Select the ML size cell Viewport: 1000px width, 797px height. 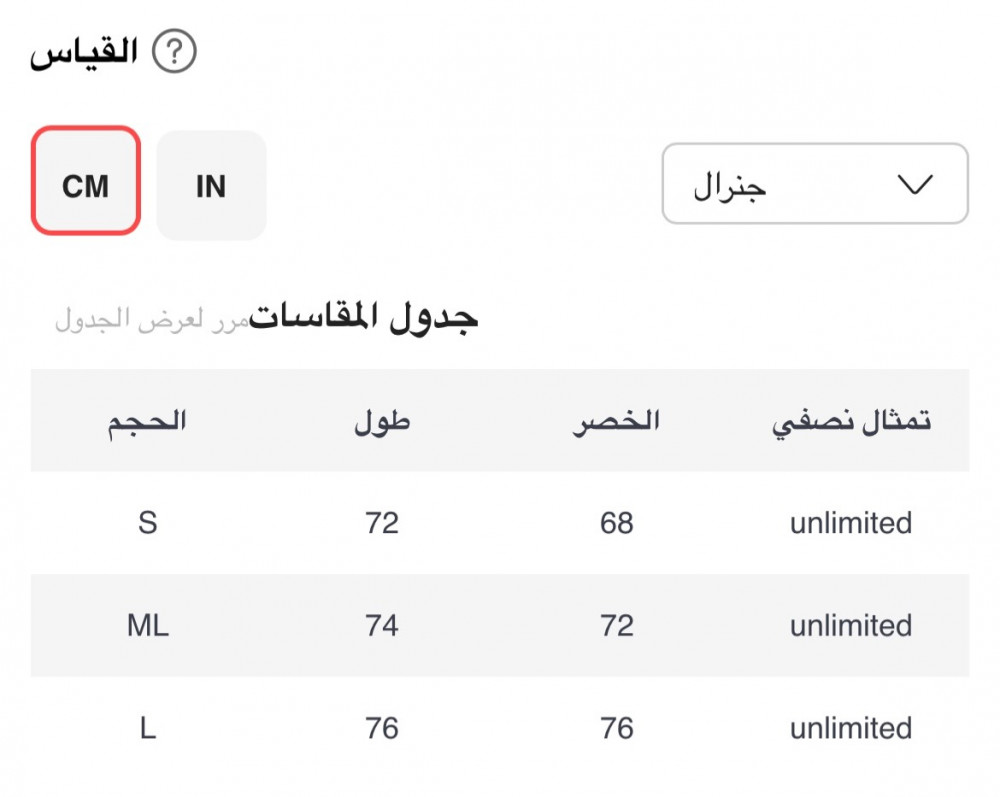pos(148,626)
